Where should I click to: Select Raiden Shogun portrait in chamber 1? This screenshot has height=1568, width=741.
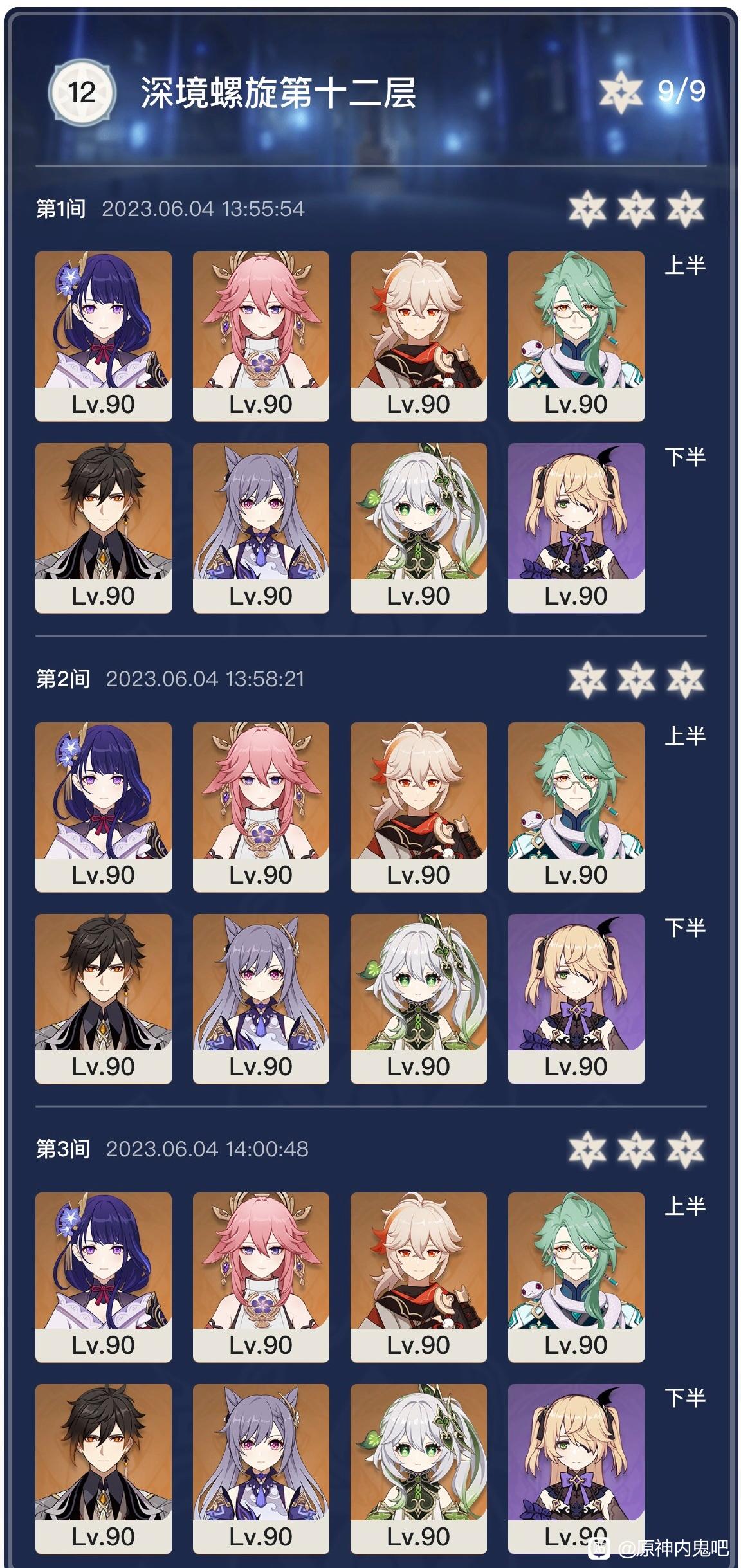coord(104,336)
